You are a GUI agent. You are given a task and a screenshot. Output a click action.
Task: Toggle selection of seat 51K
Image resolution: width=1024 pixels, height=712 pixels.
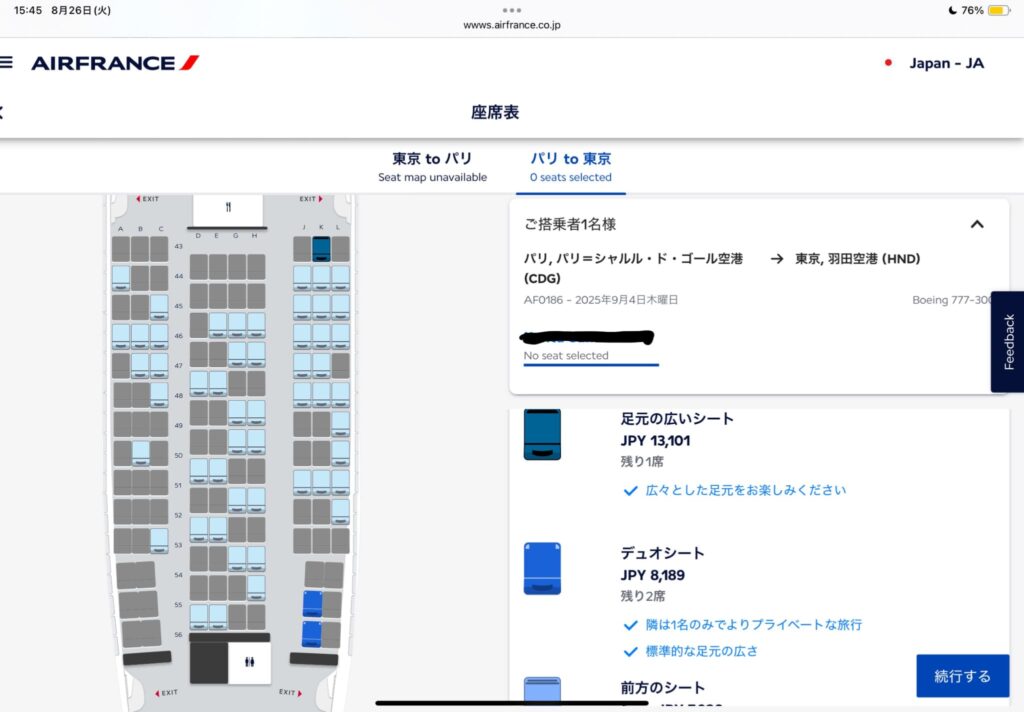[321, 481]
